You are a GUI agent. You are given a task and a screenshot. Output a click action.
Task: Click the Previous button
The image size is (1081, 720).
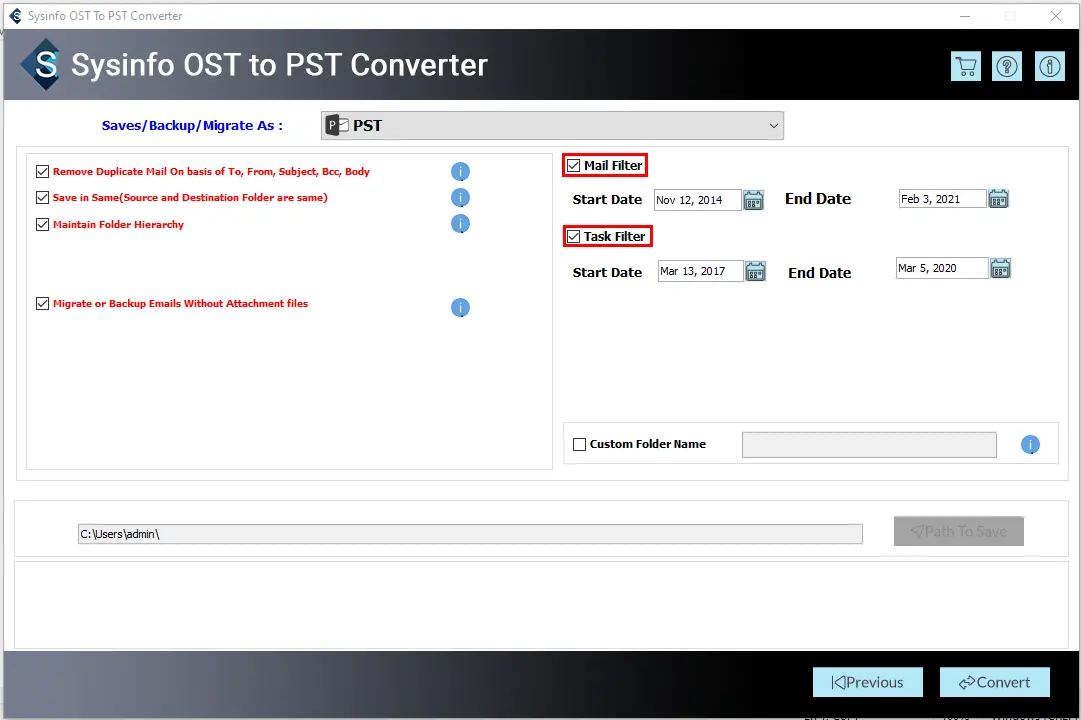click(867, 682)
